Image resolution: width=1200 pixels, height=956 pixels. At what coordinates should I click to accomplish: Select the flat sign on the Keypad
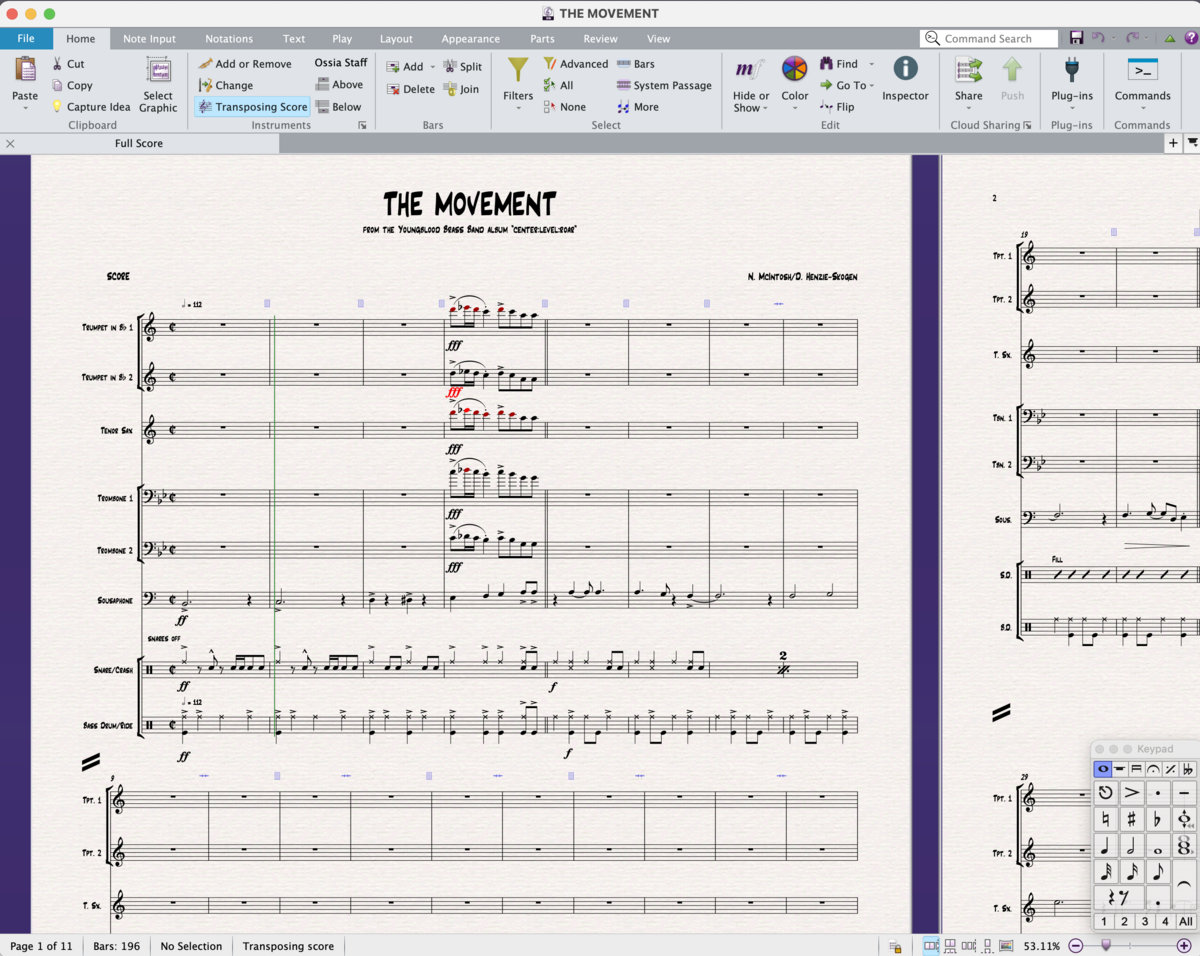click(1157, 819)
